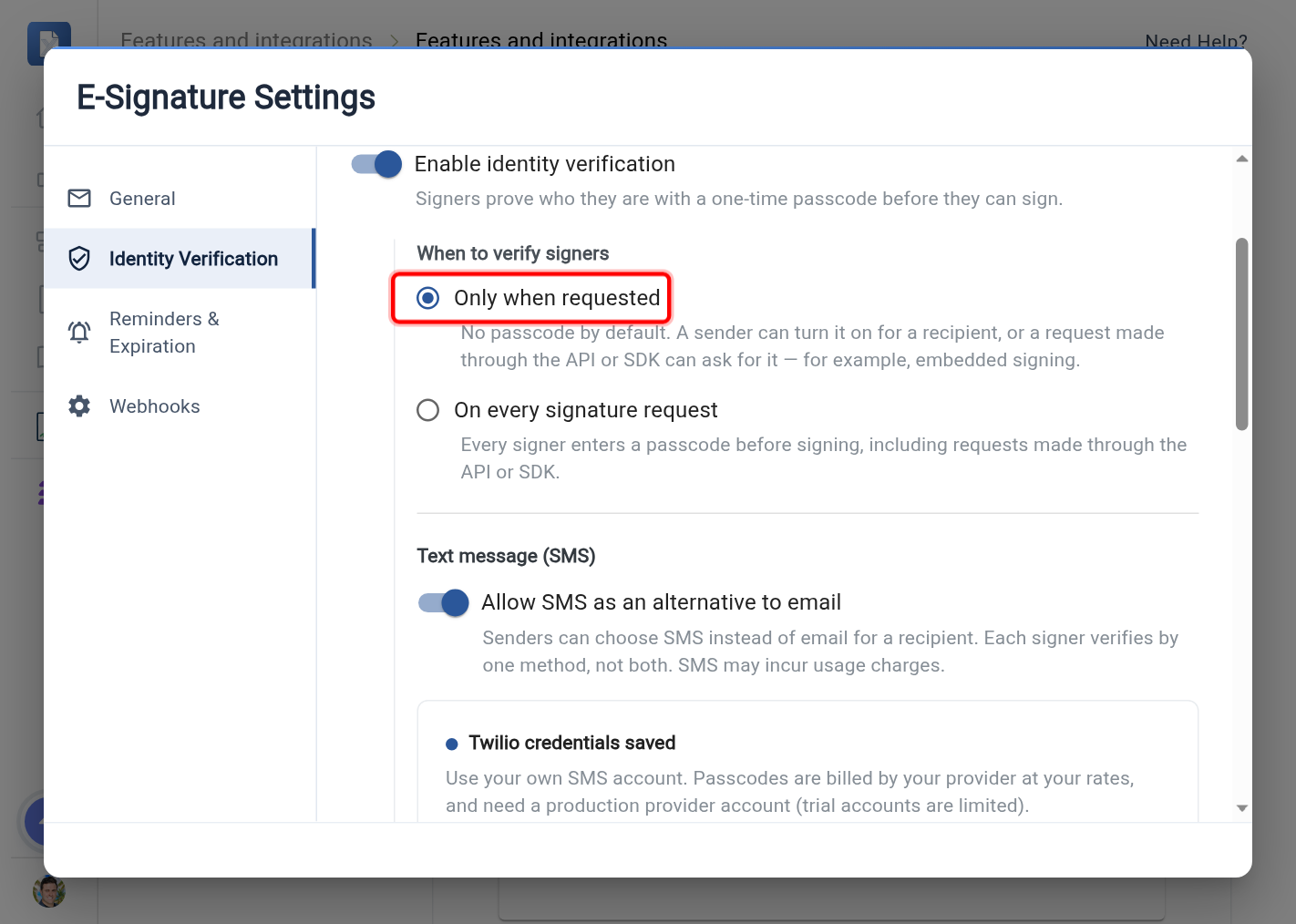Open the Reminders & Expiration section

(180, 333)
